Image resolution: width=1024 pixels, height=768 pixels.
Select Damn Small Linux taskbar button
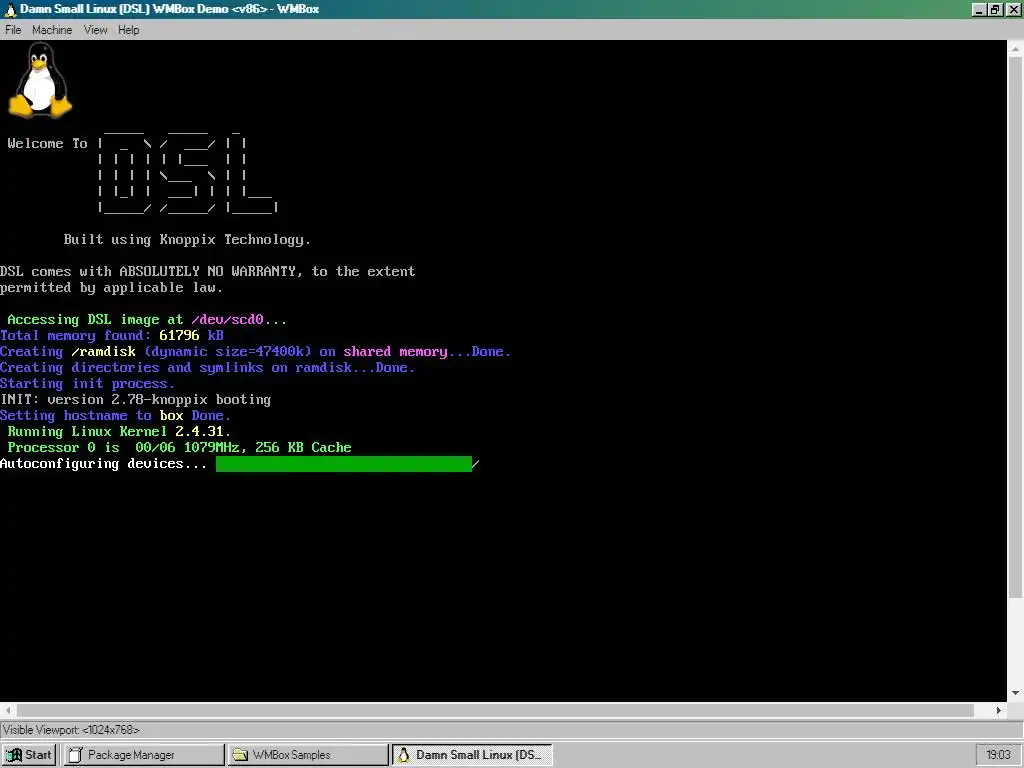(472, 755)
